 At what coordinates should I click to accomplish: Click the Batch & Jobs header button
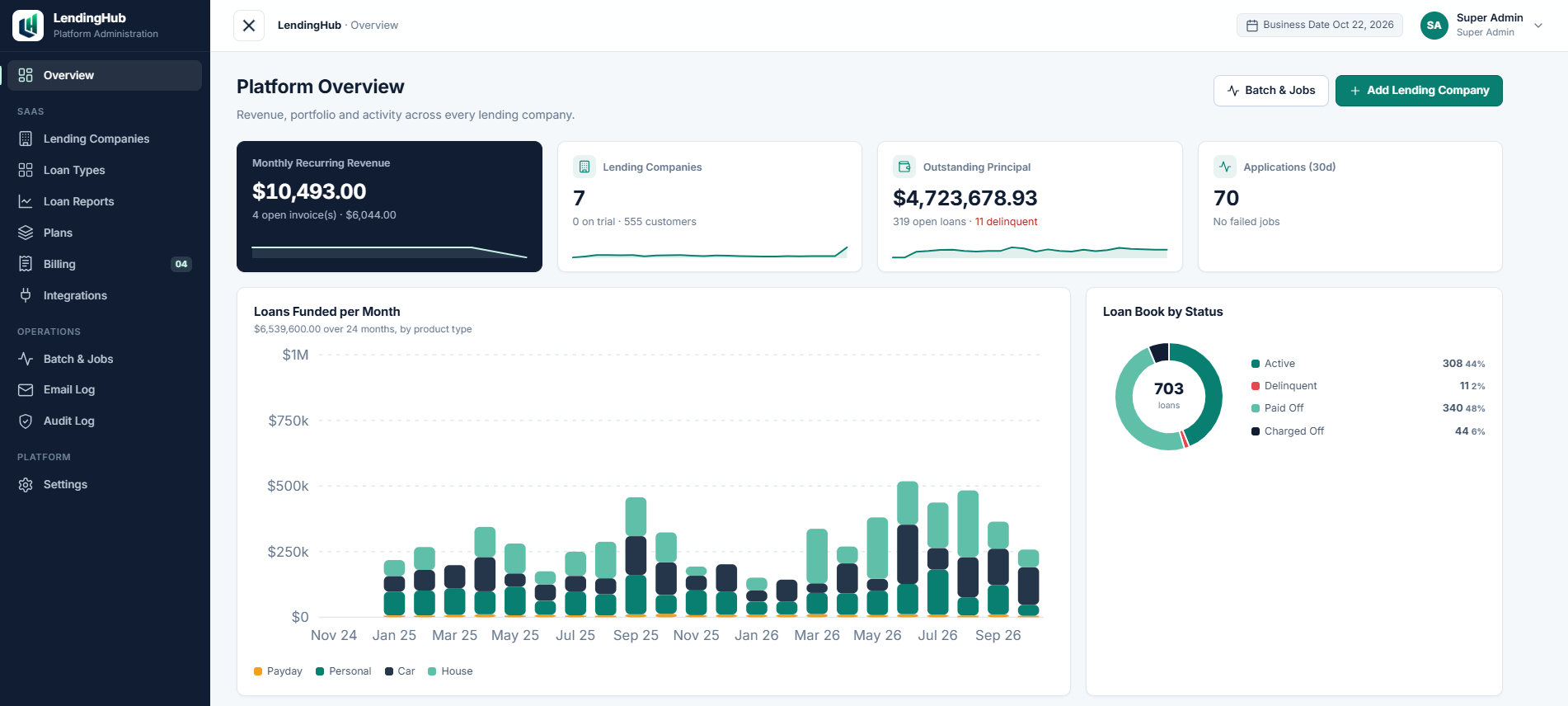(x=1270, y=91)
